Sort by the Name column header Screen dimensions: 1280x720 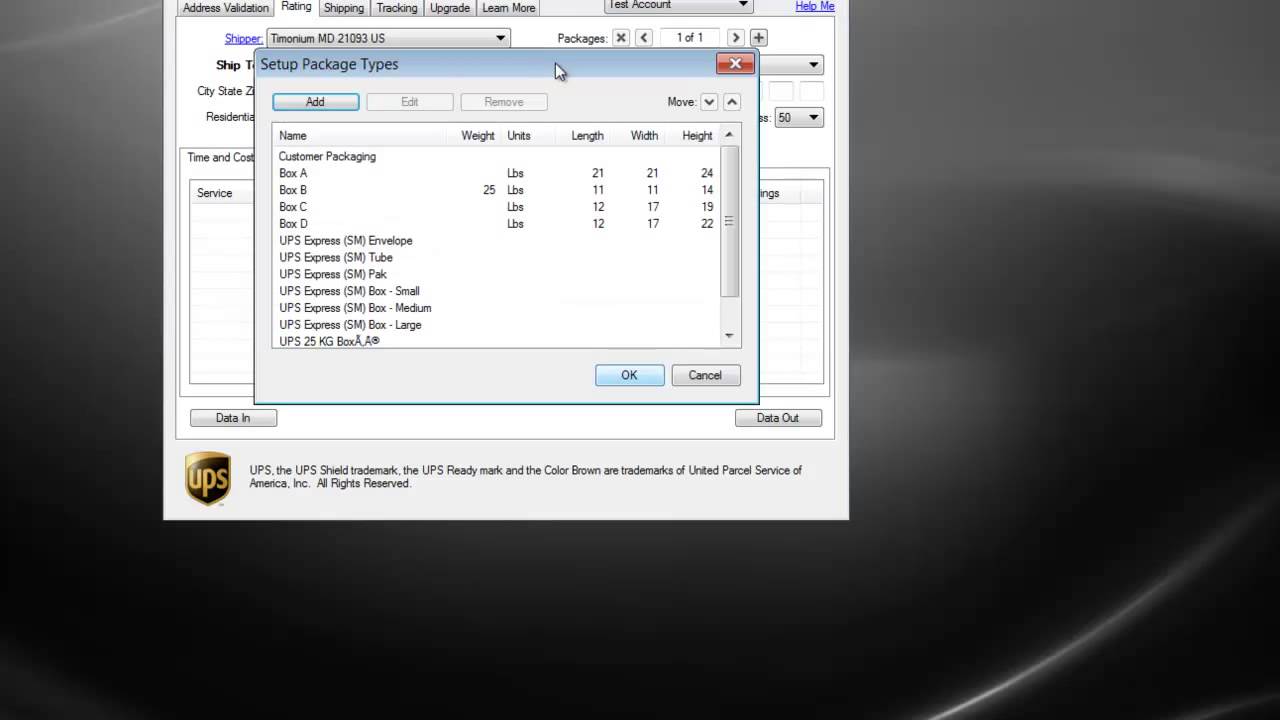(359, 136)
